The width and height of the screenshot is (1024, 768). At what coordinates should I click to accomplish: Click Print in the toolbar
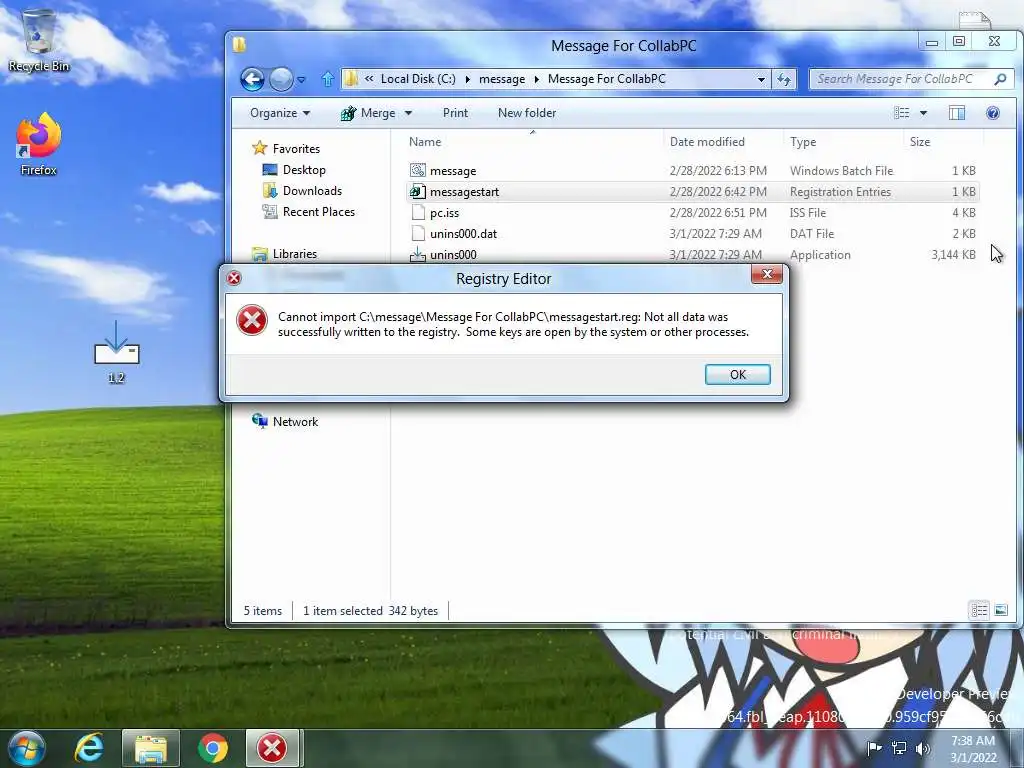[x=455, y=113]
